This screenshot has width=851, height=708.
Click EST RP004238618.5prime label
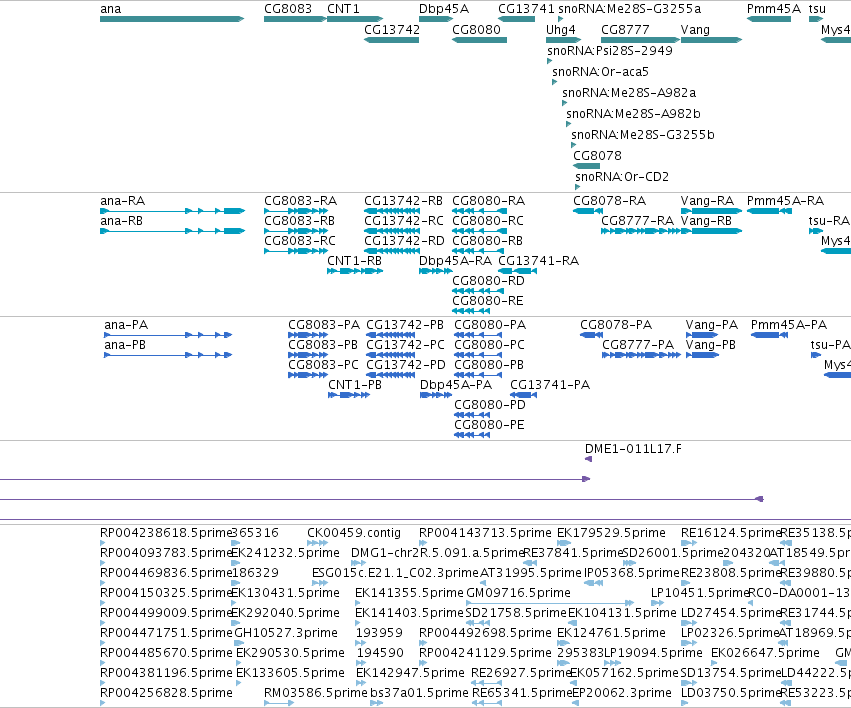click(x=166, y=533)
